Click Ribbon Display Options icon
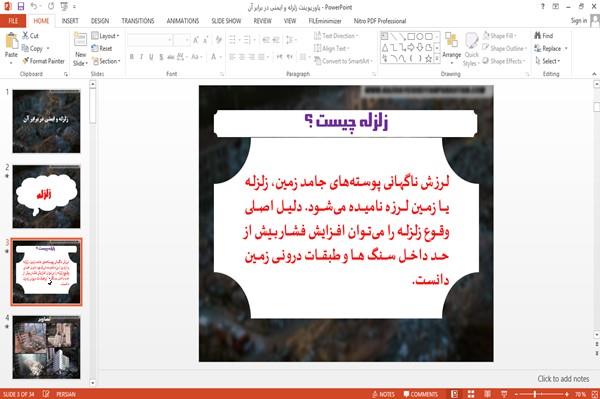 (556, 7)
